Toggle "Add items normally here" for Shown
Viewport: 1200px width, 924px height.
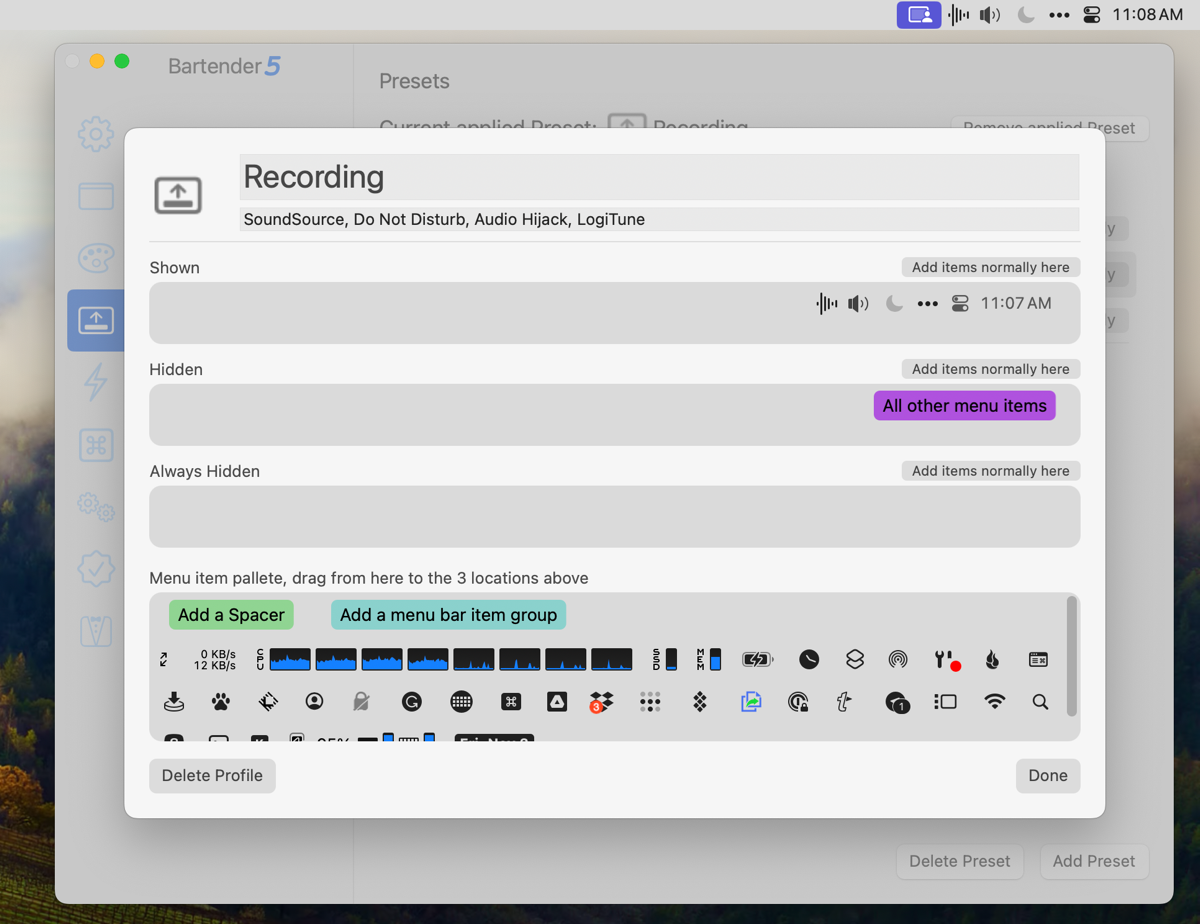point(990,267)
